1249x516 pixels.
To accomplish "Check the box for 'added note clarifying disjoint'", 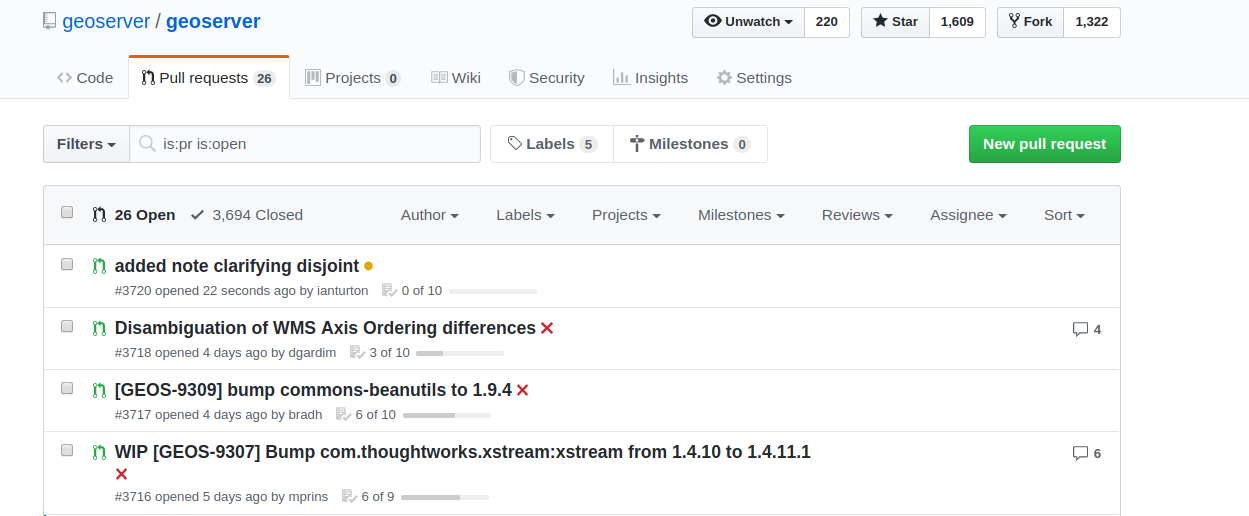I will click(67, 264).
